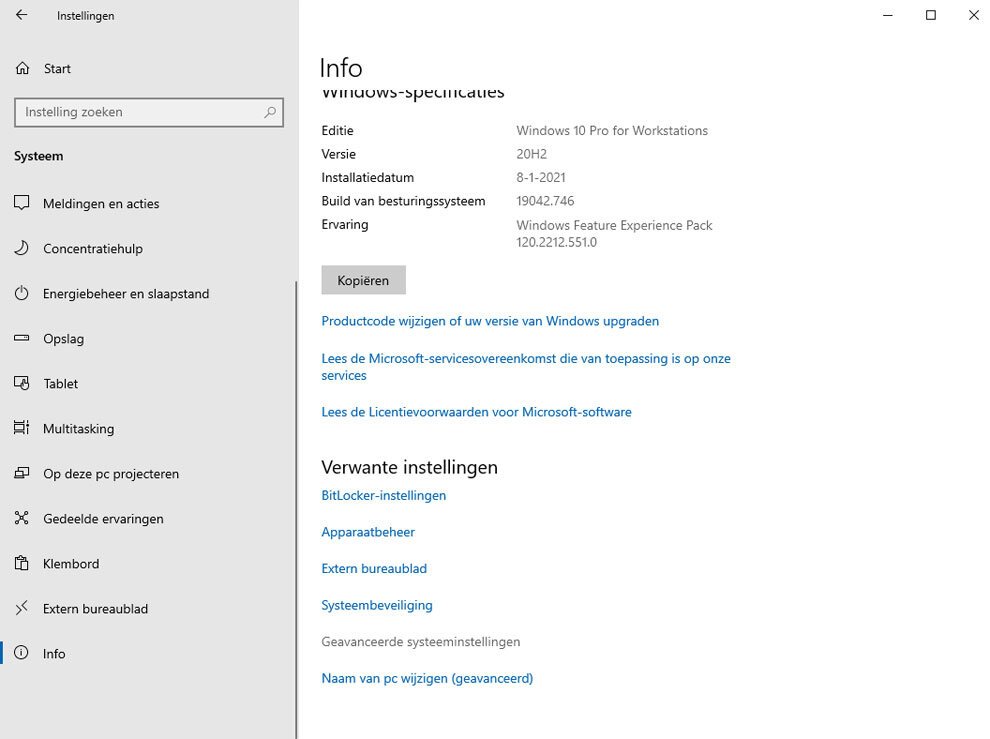990x739 pixels.
Task: Click the Meldingen en acties speech bubble icon
Action: pos(21,203)
